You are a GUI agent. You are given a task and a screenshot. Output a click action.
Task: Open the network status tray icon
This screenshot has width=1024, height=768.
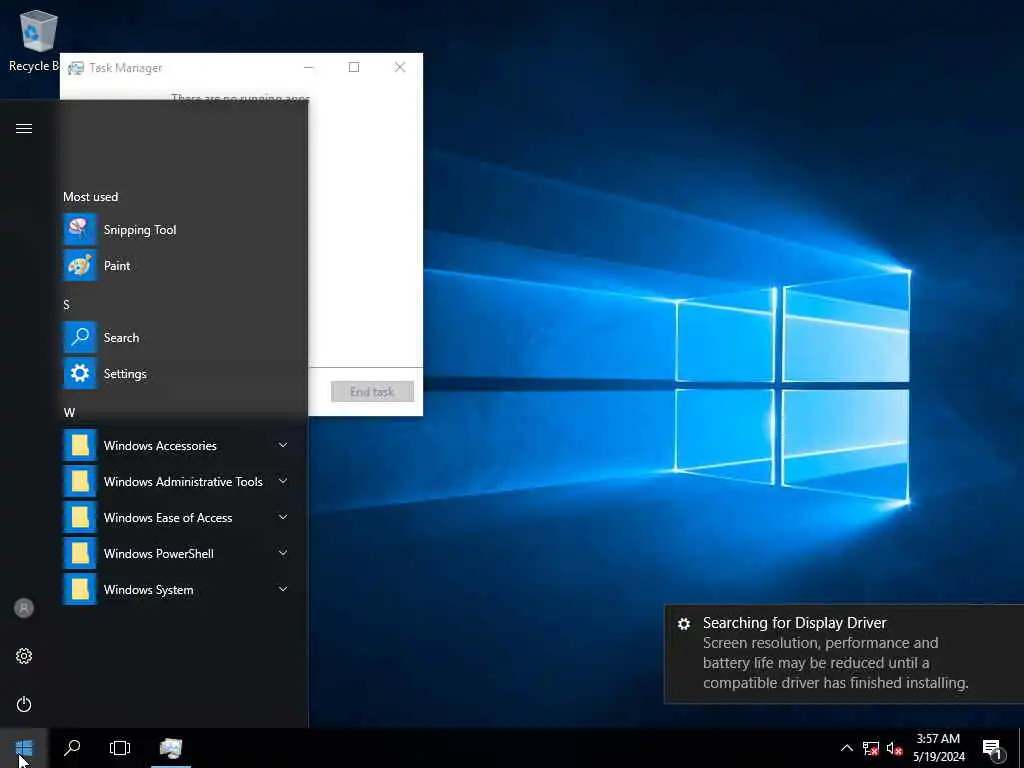(x=871, y=748)
